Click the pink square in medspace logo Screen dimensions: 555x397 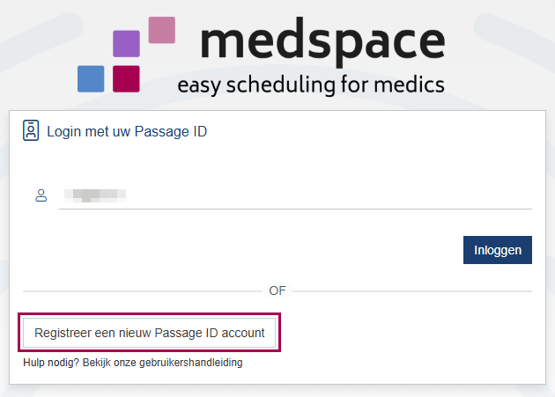[x=162, y=30]
